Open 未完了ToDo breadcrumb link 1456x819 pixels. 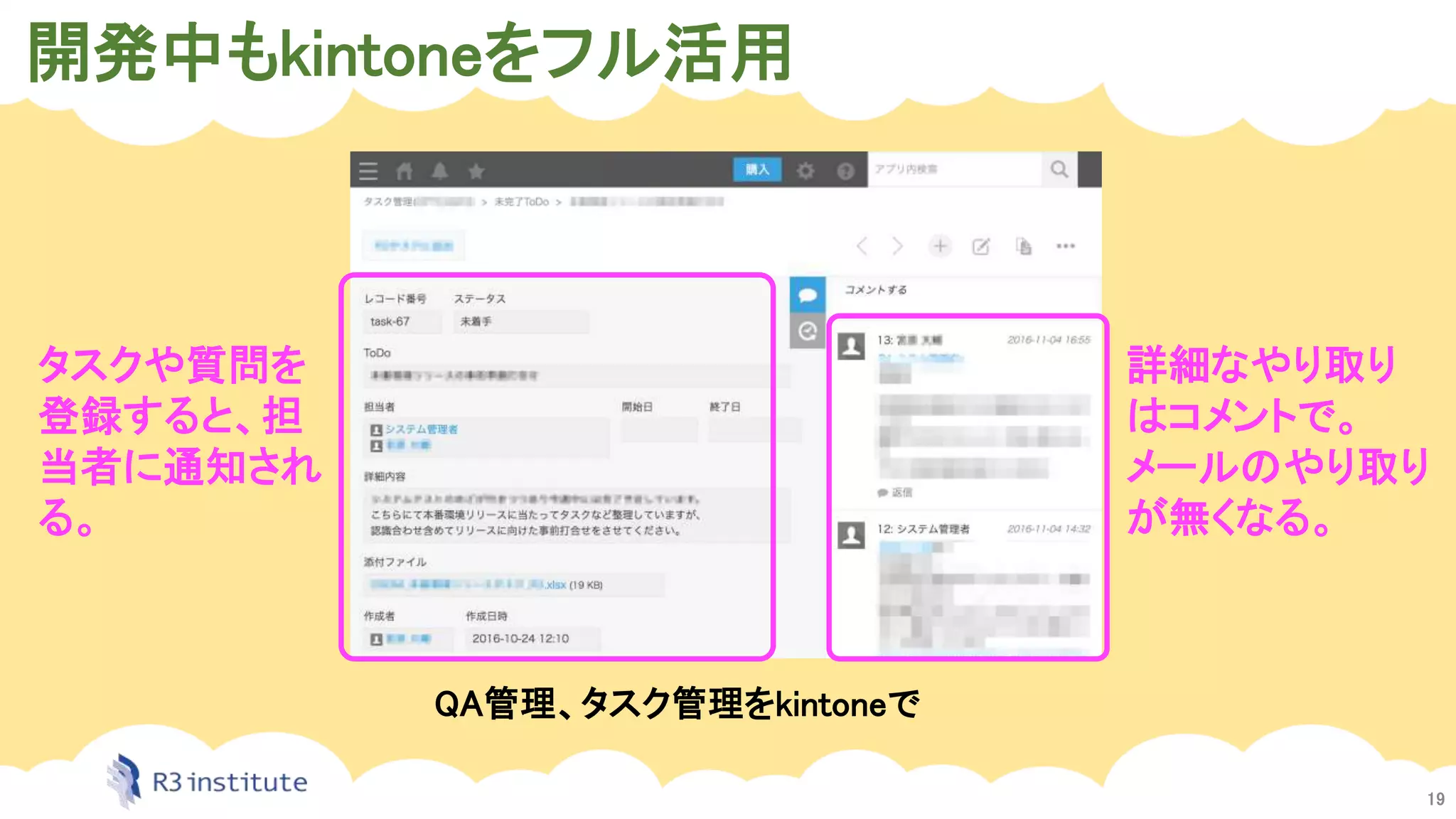522,202
